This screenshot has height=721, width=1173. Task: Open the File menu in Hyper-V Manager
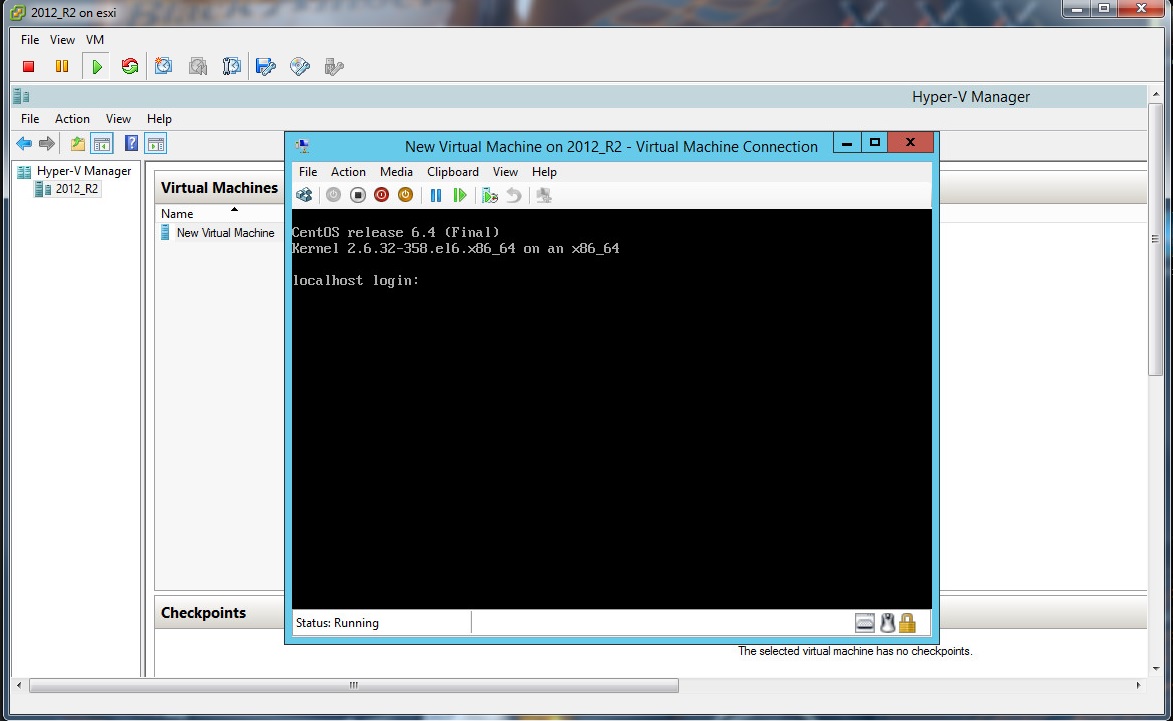click(x=30, y=119)
